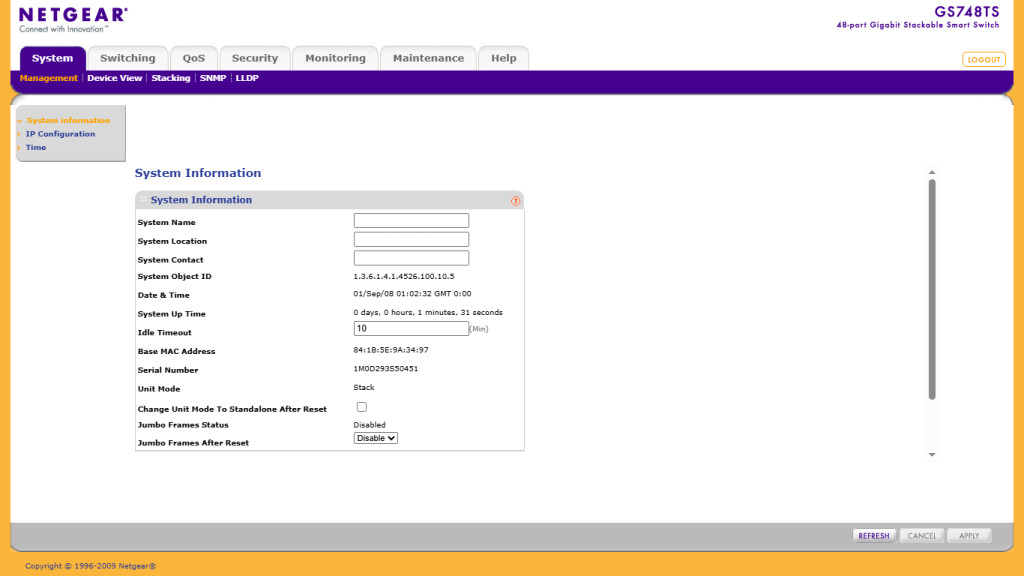Expand Time section in the sidebar
Viewport: 1024px width, 576px height.
tap(35, 148)
